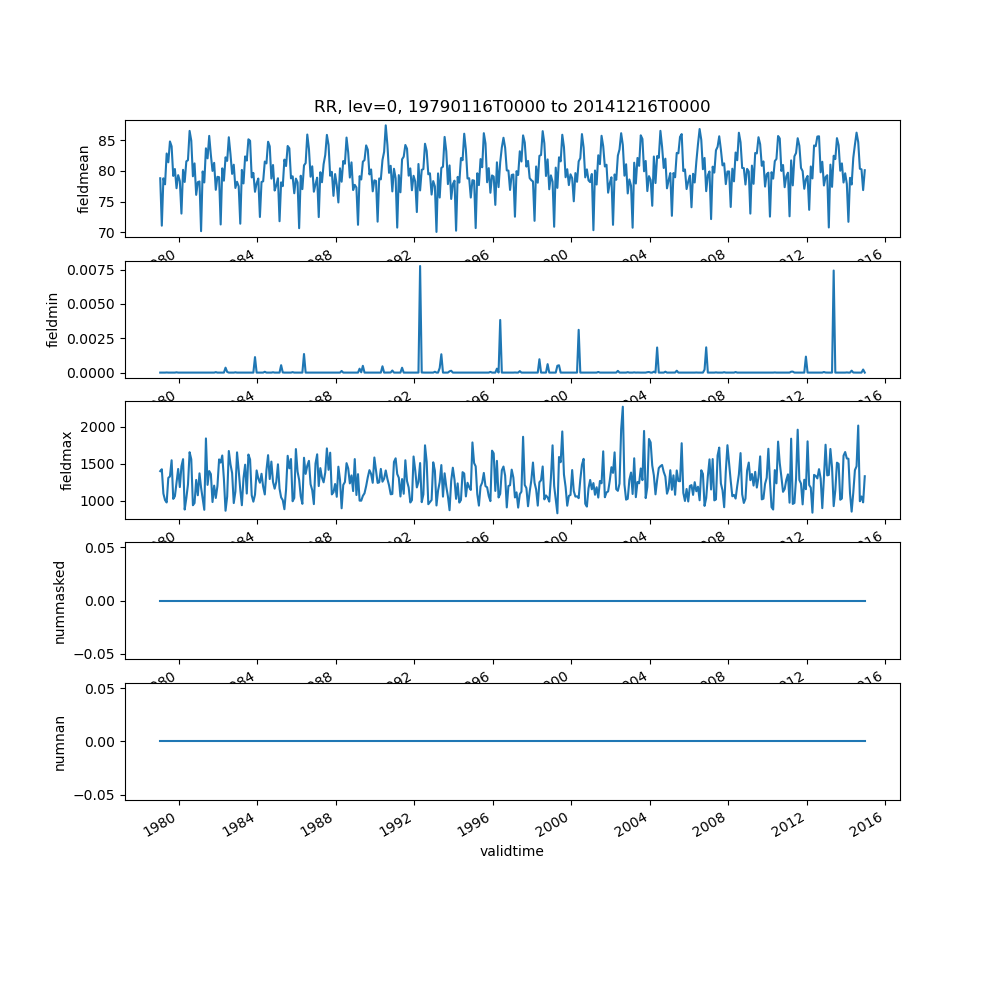
Task: Click the highest fieldmax peak near 2002
Action: (622, 407)
